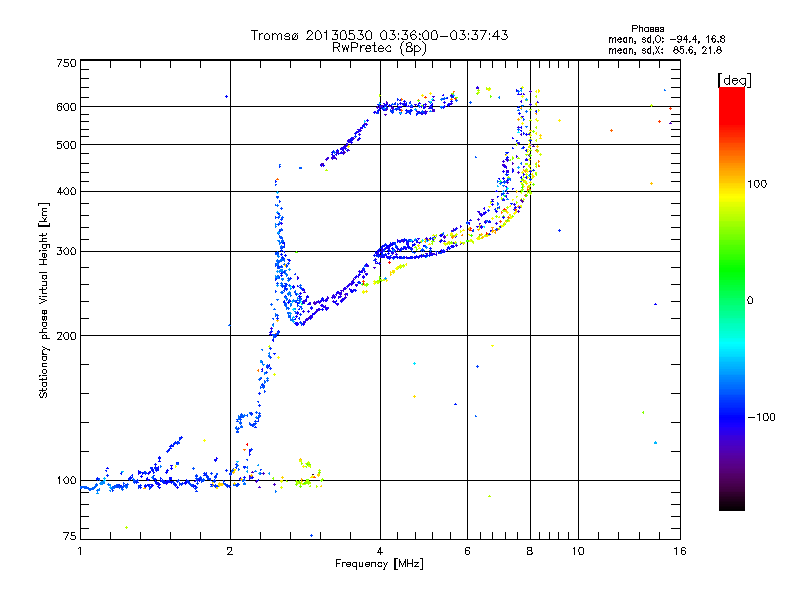The height and width of the screenshot is (600, 800).
Task: Select the 'RwPretec (8p)' subtitle text
Action: 379,48
